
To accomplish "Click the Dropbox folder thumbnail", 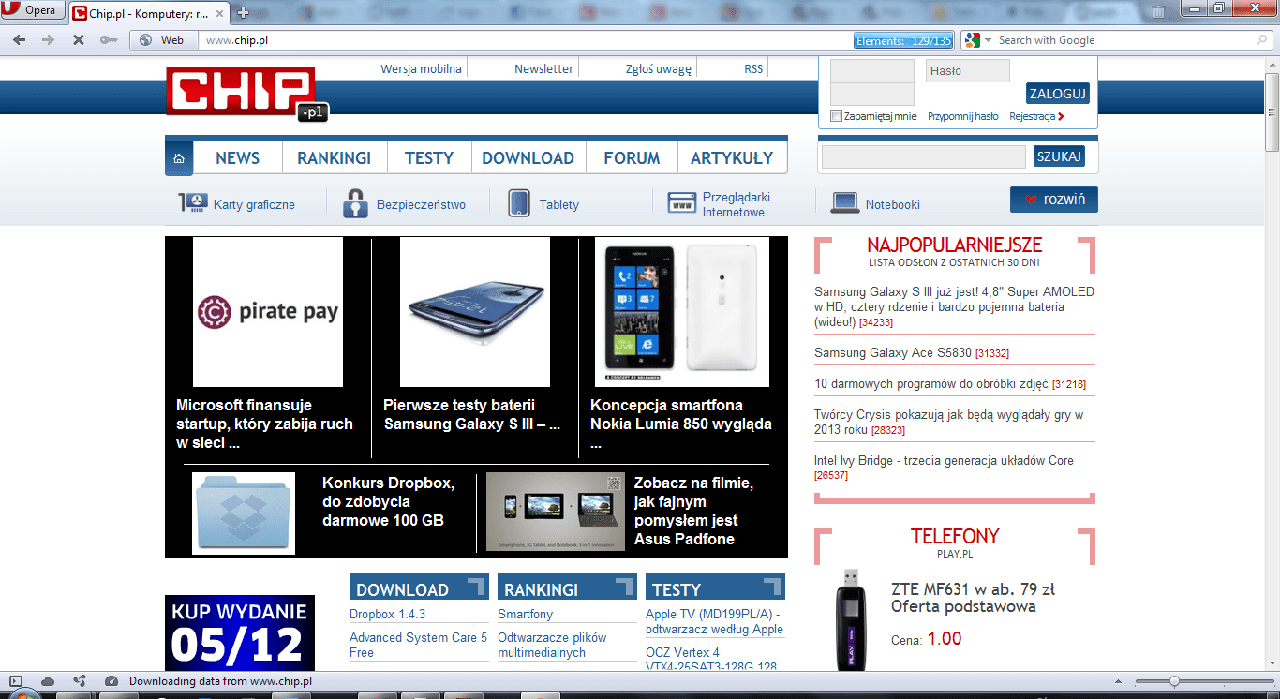I will point(244,513).
